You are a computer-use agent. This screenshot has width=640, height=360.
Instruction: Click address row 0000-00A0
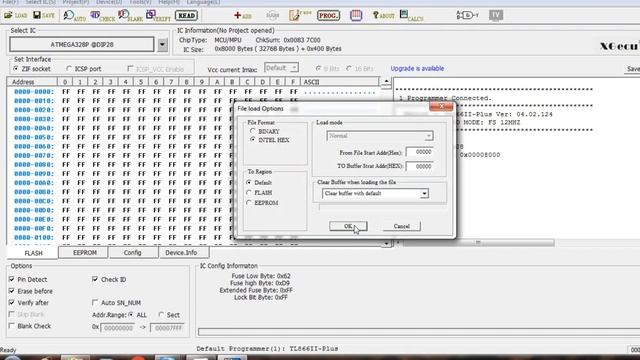33,183
